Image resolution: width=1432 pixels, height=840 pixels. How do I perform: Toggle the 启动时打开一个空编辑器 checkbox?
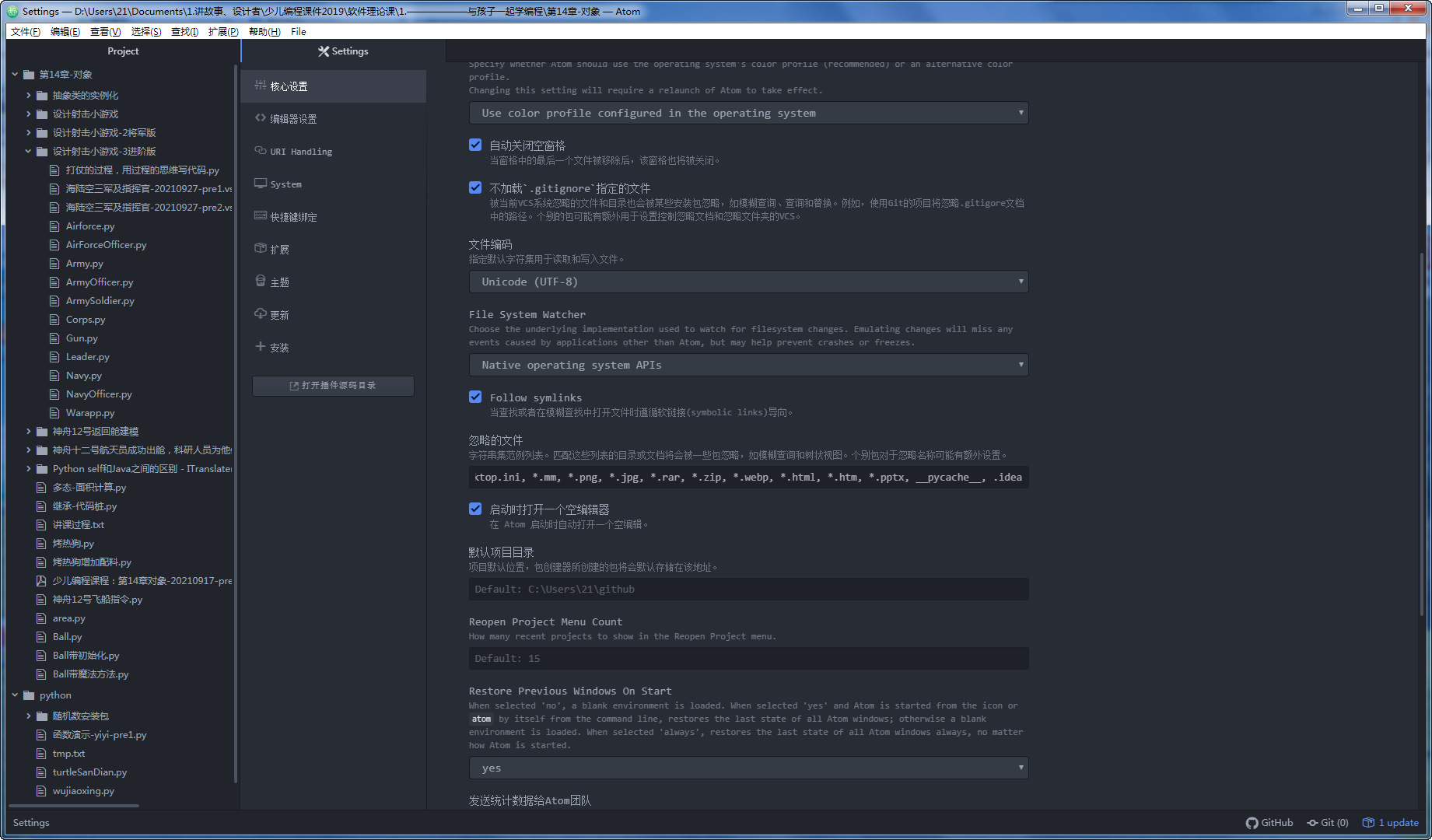point(475,509)
